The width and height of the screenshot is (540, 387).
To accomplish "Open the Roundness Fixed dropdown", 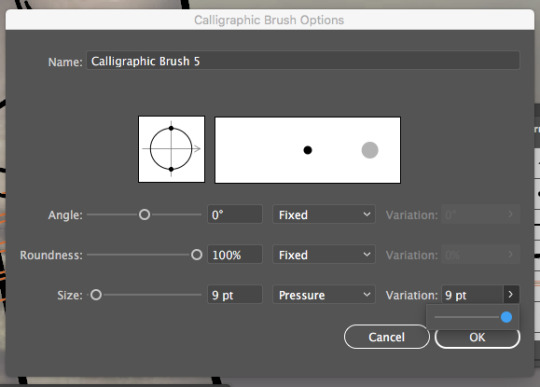I will click(x=324, y=255).
